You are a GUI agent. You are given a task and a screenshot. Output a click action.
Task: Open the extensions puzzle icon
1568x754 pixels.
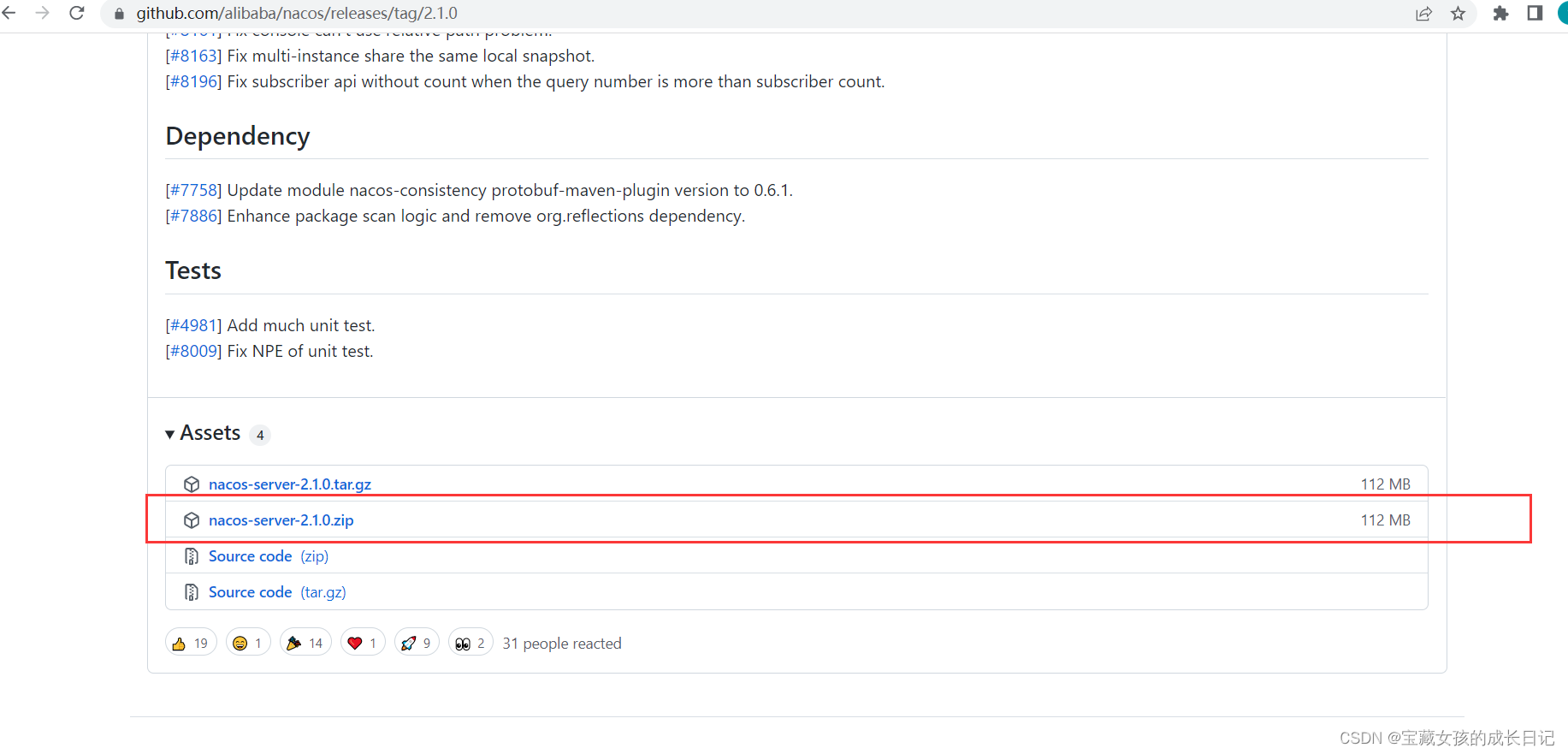coord(1500,14)
